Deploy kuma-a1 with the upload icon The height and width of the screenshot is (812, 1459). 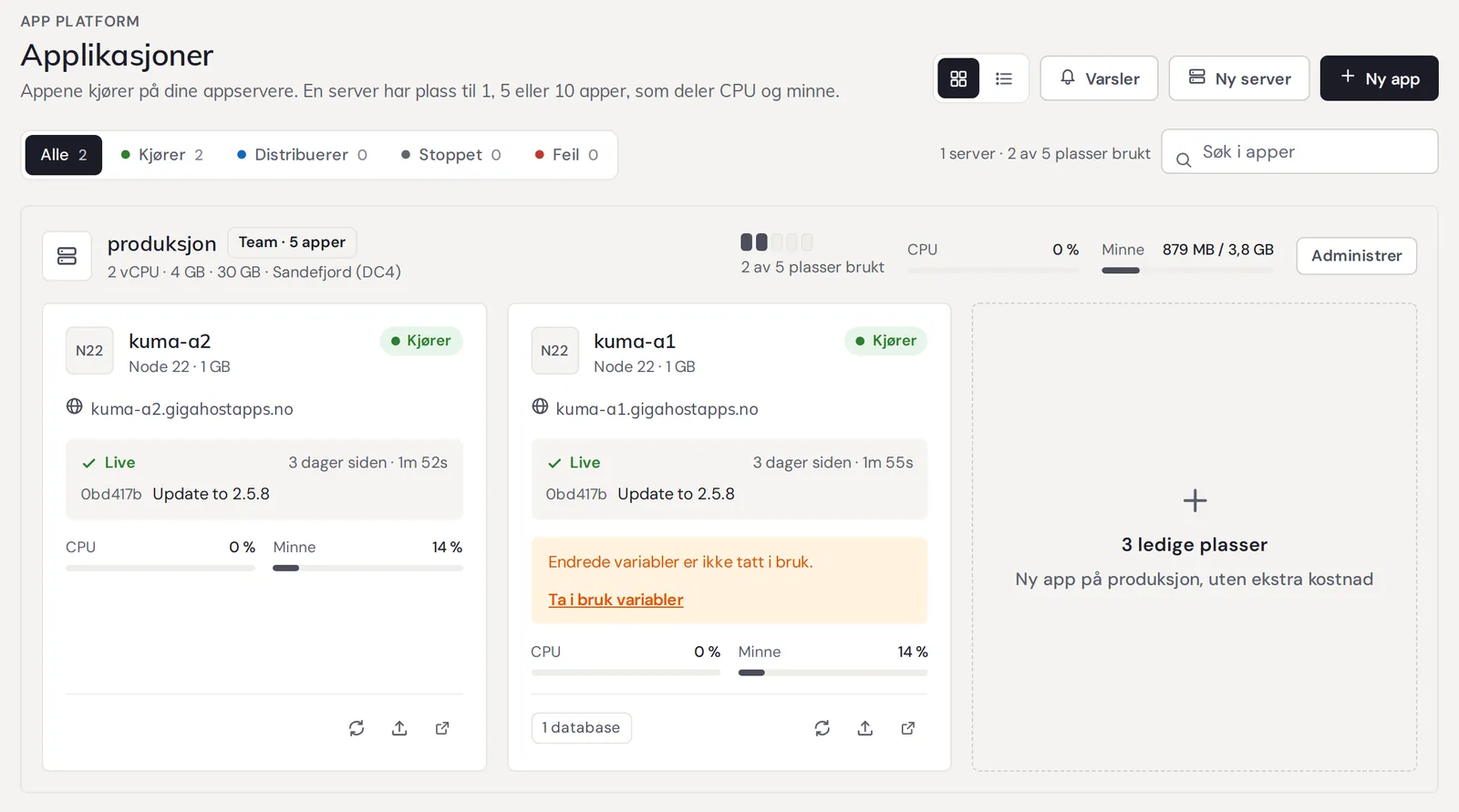click(x=865, y=728)
